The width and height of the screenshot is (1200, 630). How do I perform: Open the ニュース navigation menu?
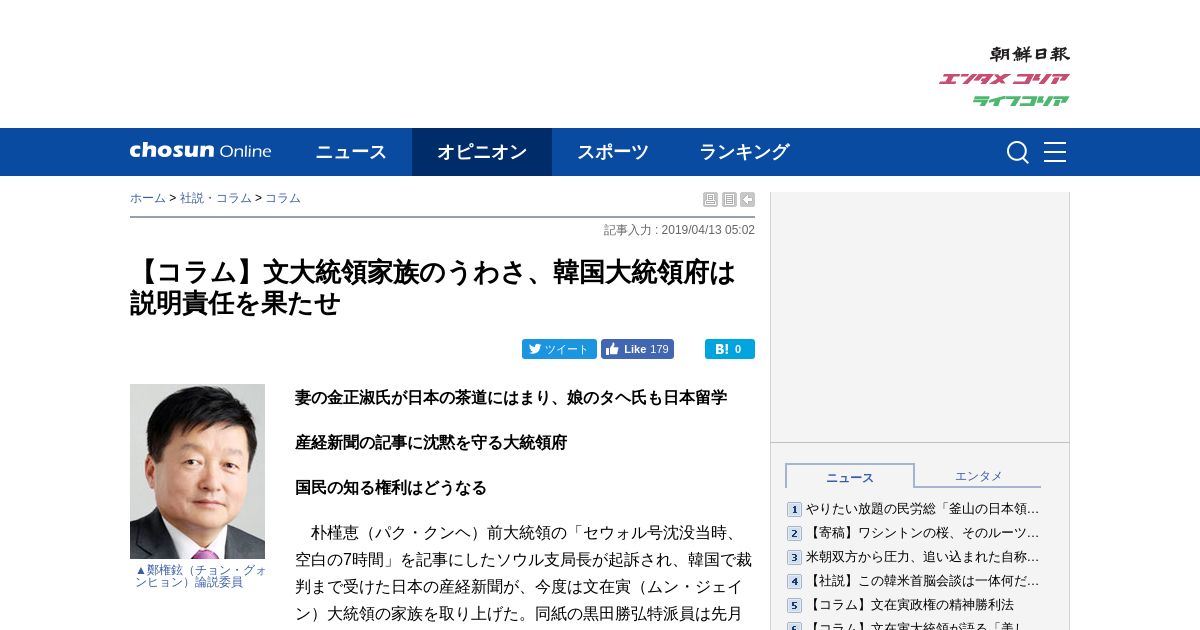[351, 152]
